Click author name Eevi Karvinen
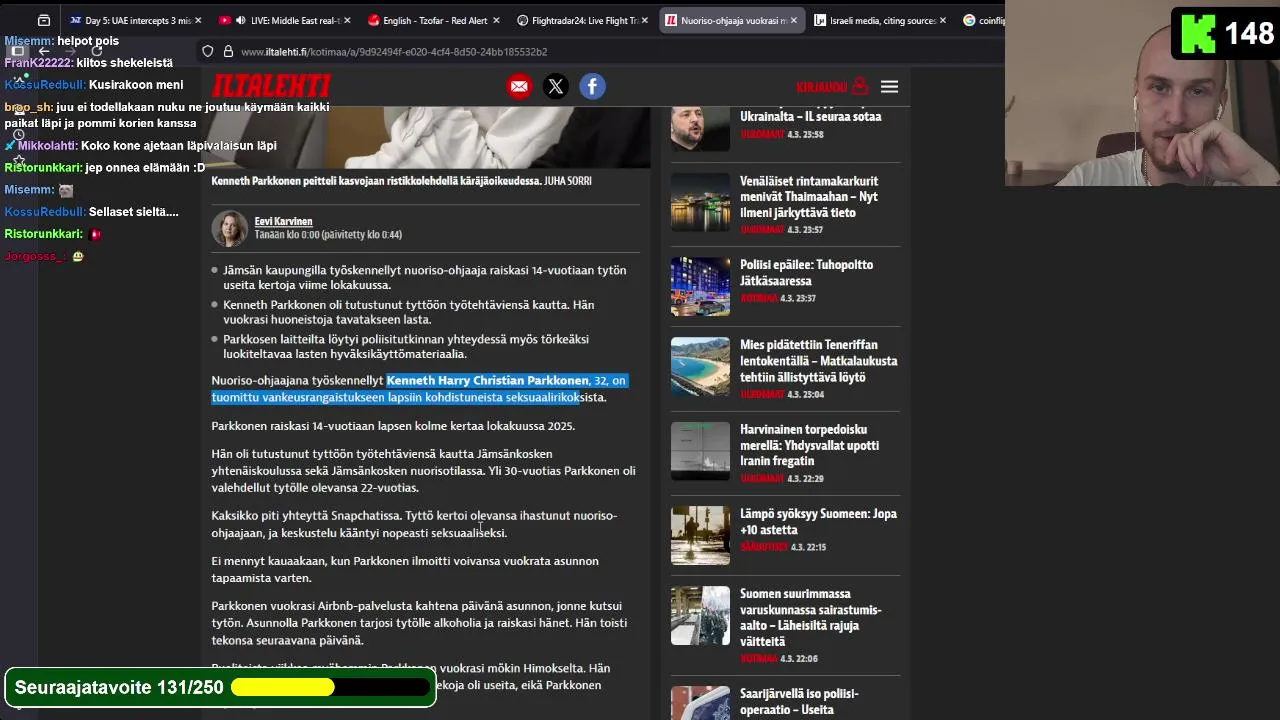Viewport: 1280px width, 720px height. click(283, 221)
